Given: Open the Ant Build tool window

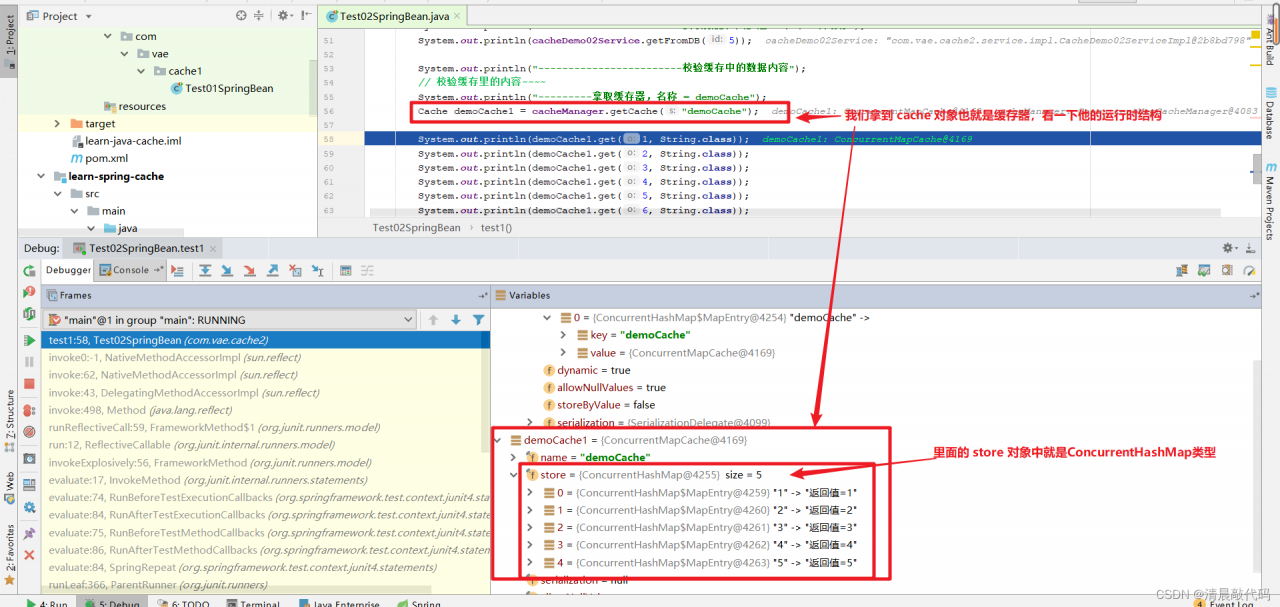Looking at the screenshot, I should click(x=1269, y=42).
